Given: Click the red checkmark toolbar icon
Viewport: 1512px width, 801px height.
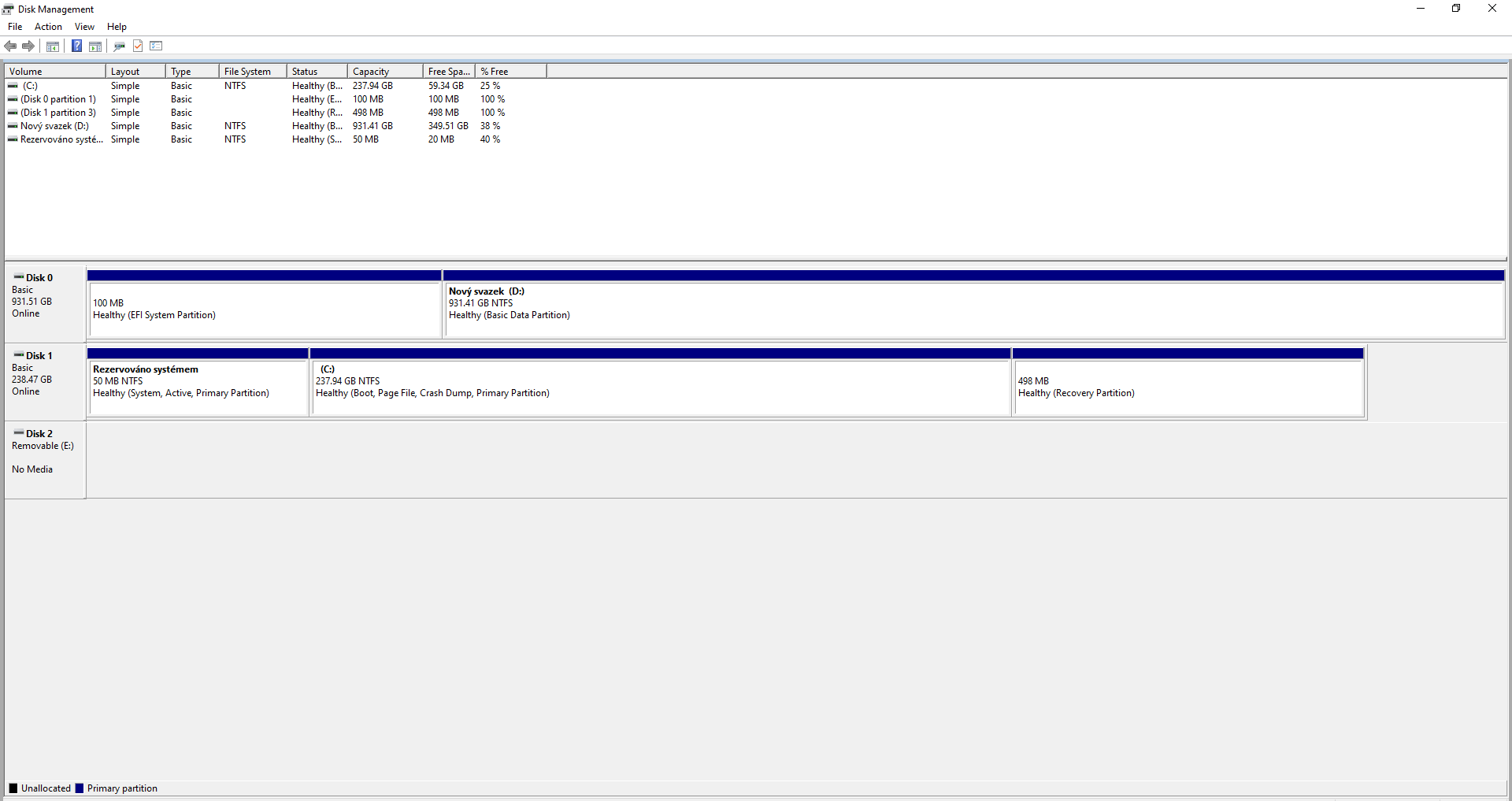Looking at the screenshot, I should pyautogui.click(x=138, y=46).
